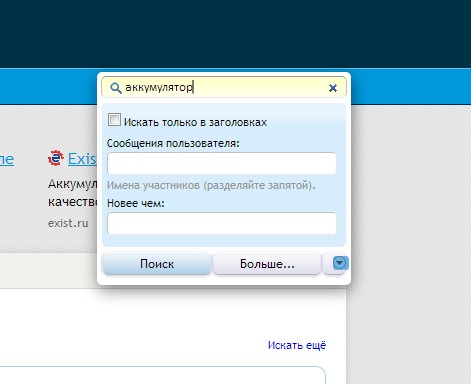Image resolution: width=471 pixels, height=384 pixels.
Task: Open the Exist advertisement title link
Action: 82,159
